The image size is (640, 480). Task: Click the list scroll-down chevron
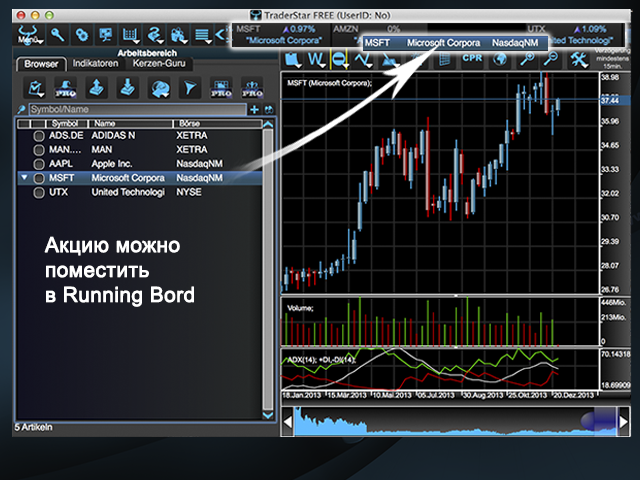pos(268,416)
